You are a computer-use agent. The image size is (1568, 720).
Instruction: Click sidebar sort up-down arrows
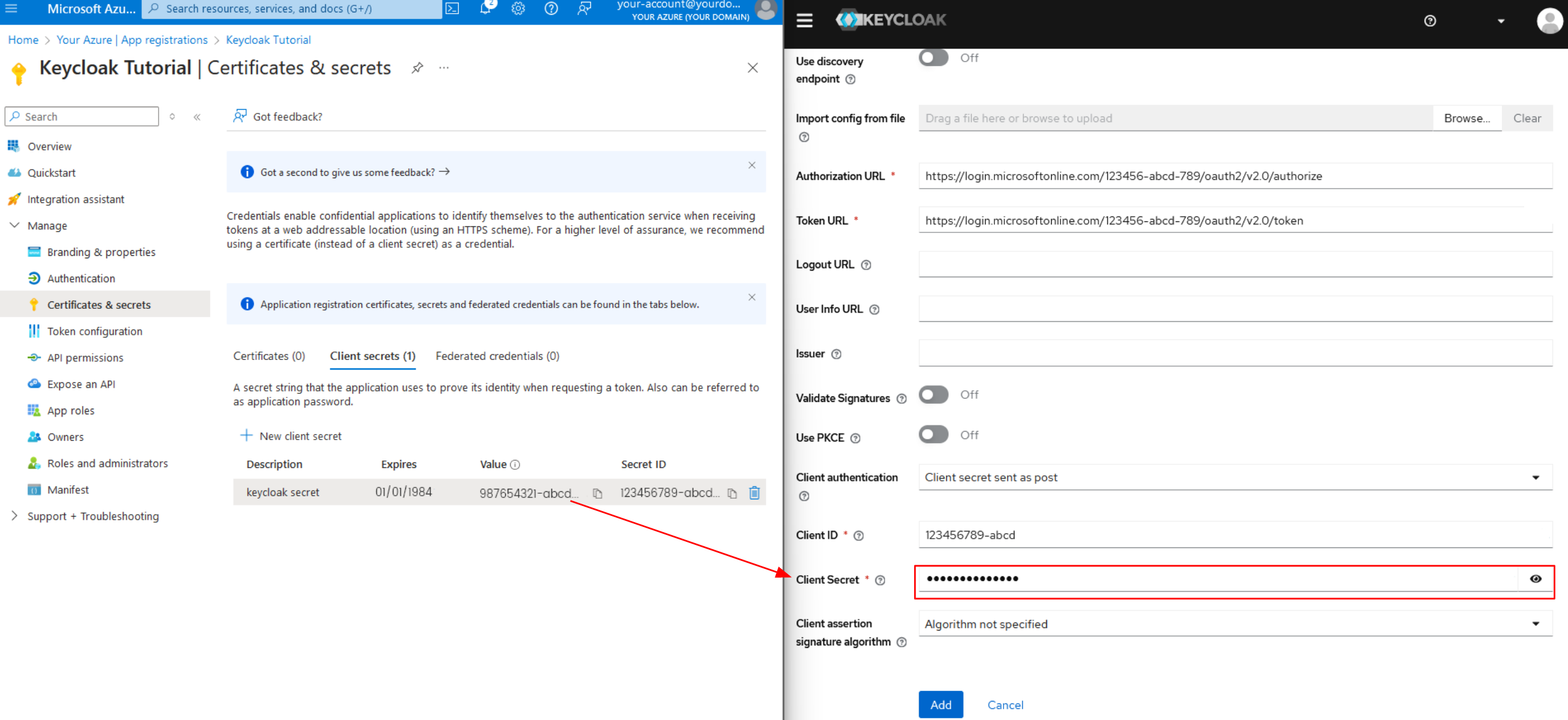pos(172,117)
